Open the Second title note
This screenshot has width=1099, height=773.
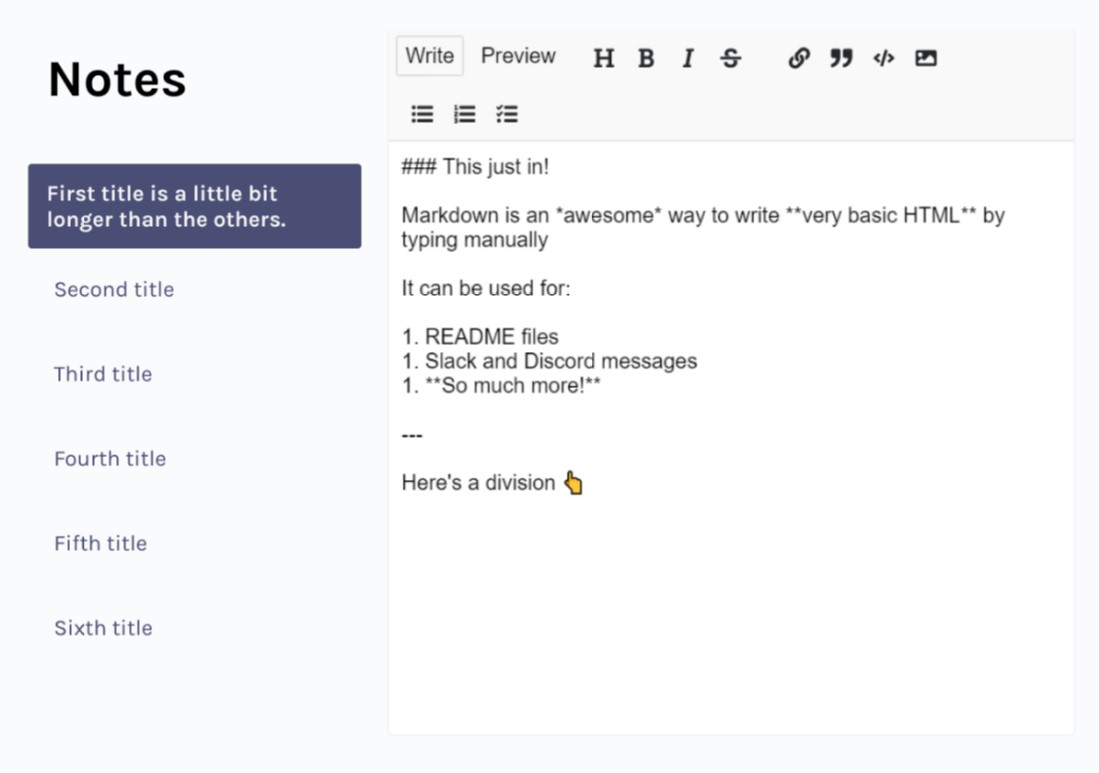(x=114, y=290)
